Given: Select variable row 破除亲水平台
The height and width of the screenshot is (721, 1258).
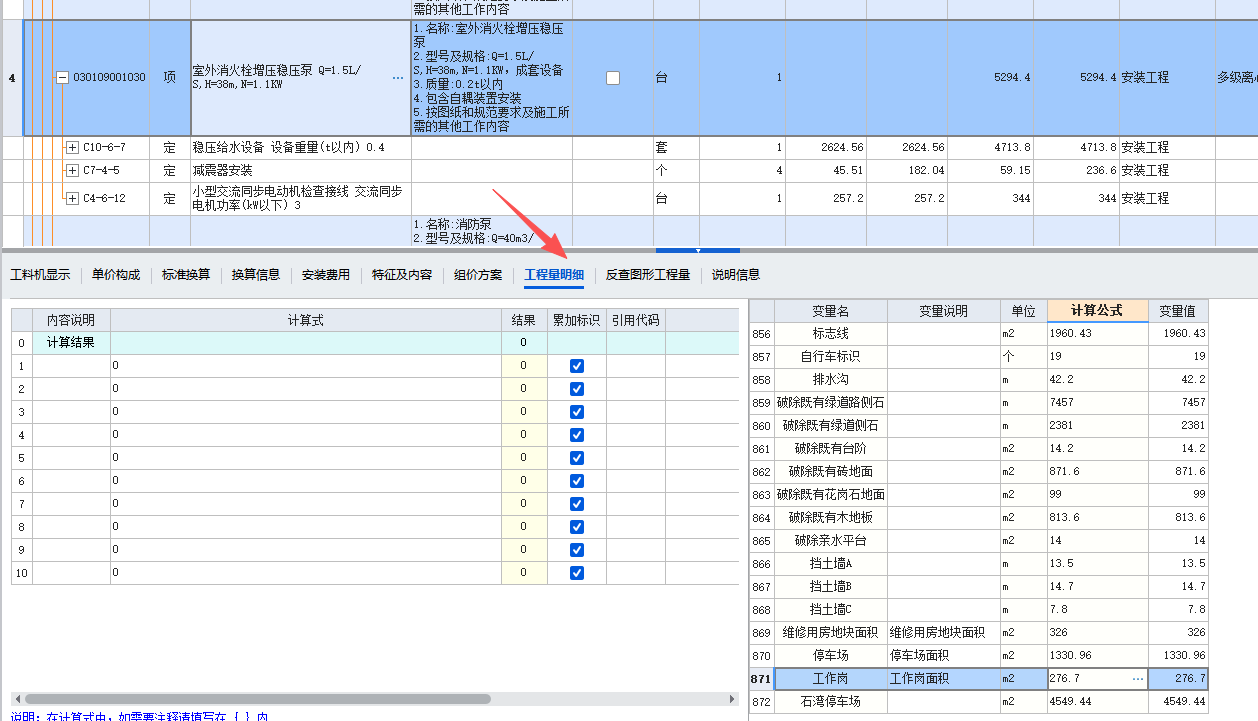Looking at the screenshot, I should (978, 541).
